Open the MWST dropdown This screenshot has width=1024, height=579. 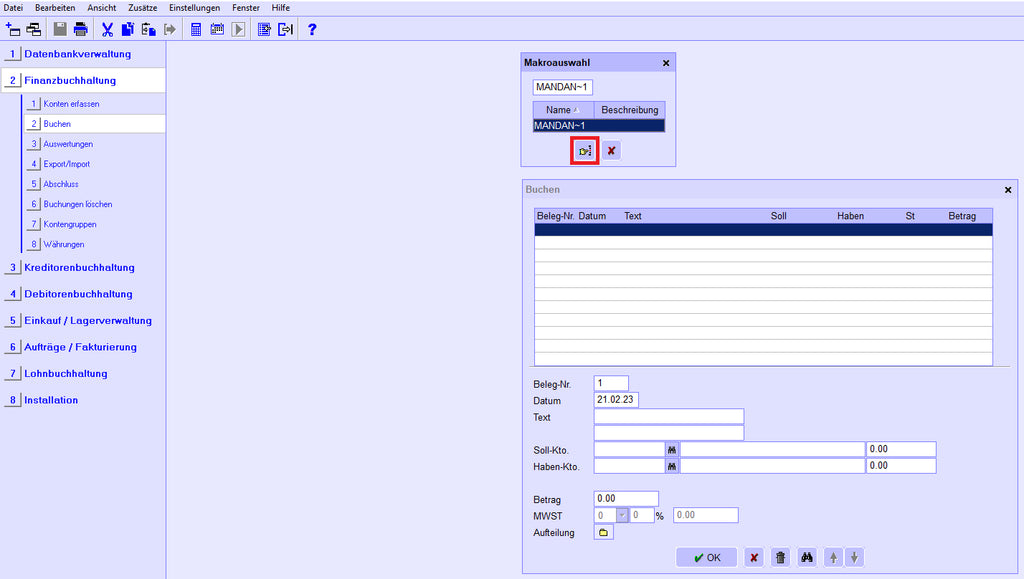[x=621, y=515]
